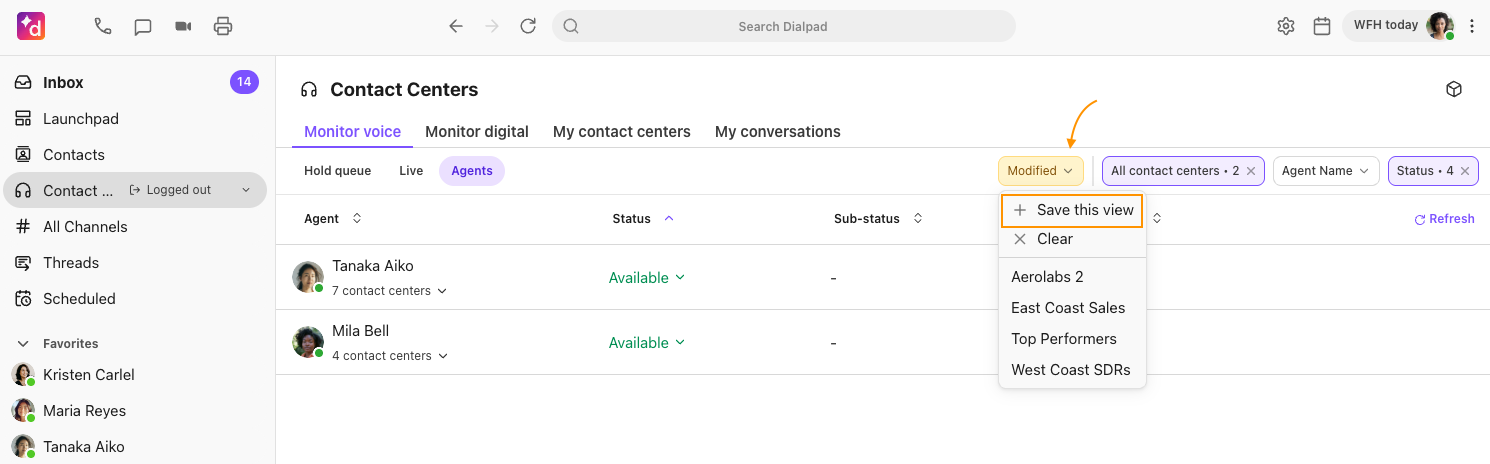Reload page with refresh icon
Image resolution: width=1490 pixels, height=464 pixels.
tap(528, 26)
